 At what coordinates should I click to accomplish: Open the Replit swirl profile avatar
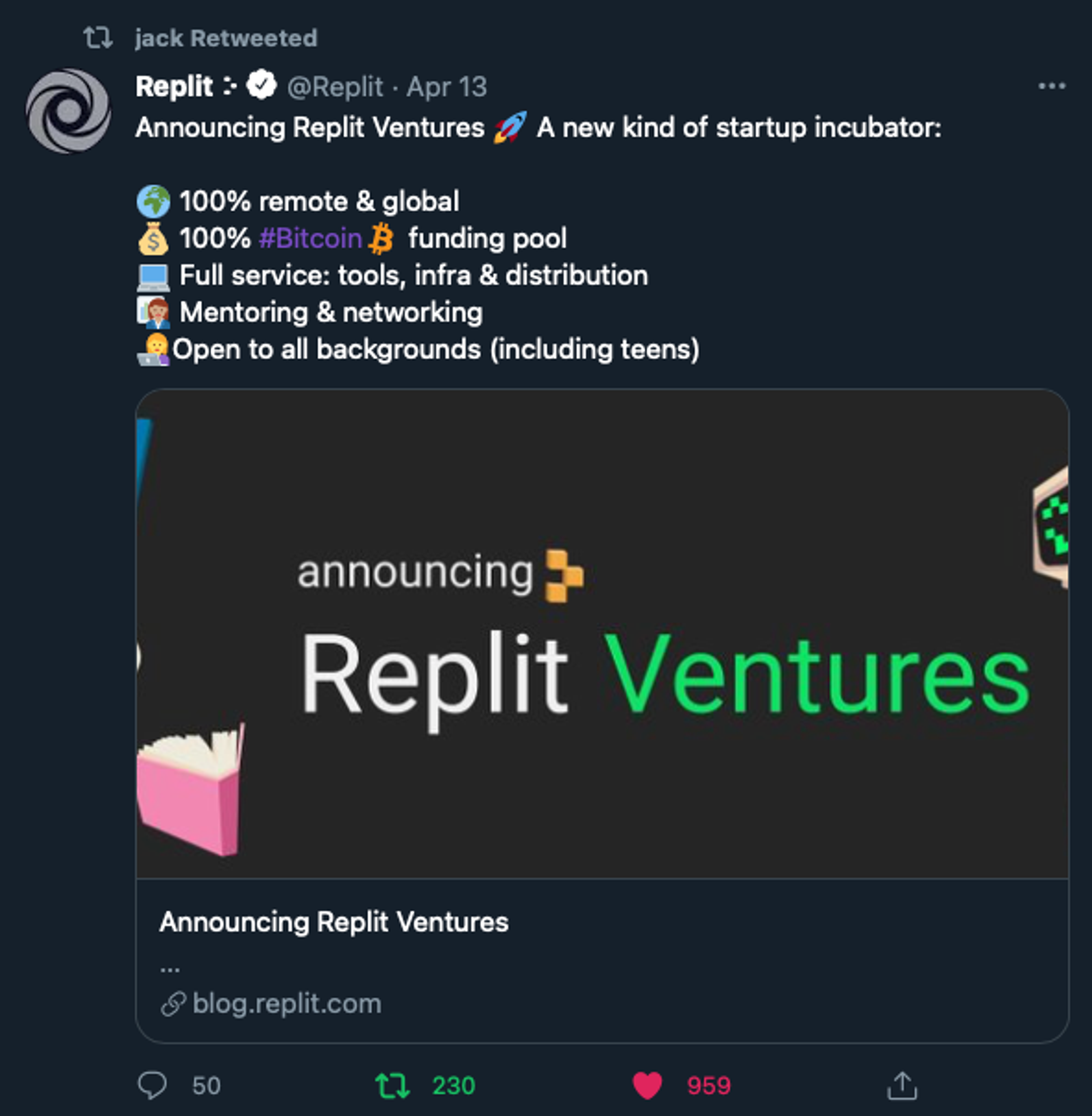tap(68, 111)
